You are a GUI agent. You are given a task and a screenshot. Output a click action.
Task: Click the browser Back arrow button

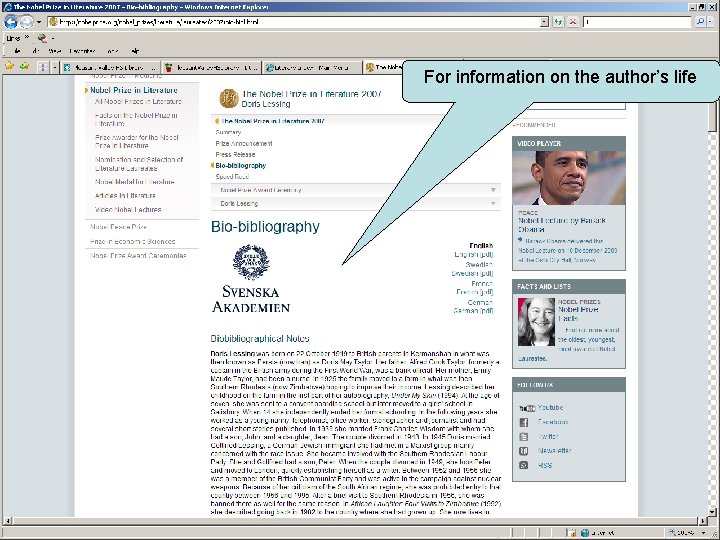[11, 22]
